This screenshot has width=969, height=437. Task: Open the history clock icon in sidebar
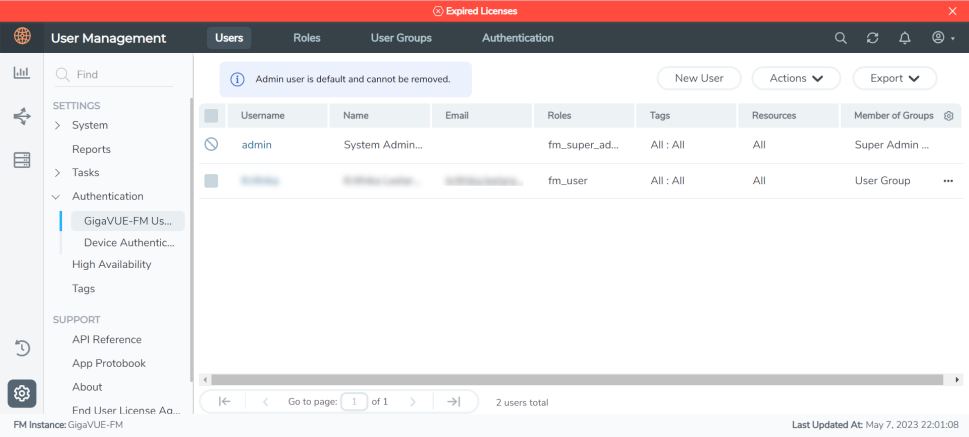pyautogui.click(x=21, y=348)
